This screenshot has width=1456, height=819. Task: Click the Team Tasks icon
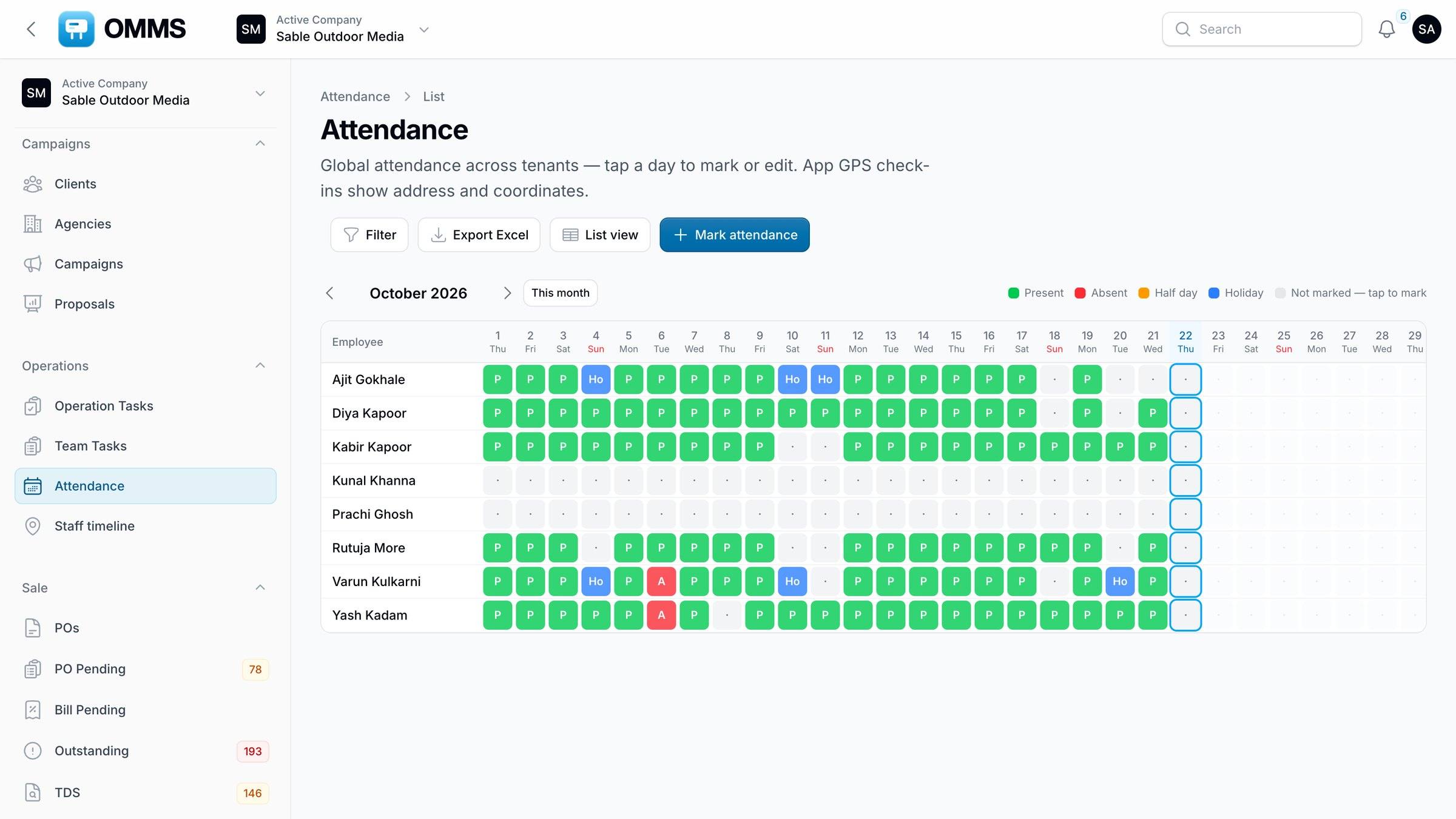point(33,446)
